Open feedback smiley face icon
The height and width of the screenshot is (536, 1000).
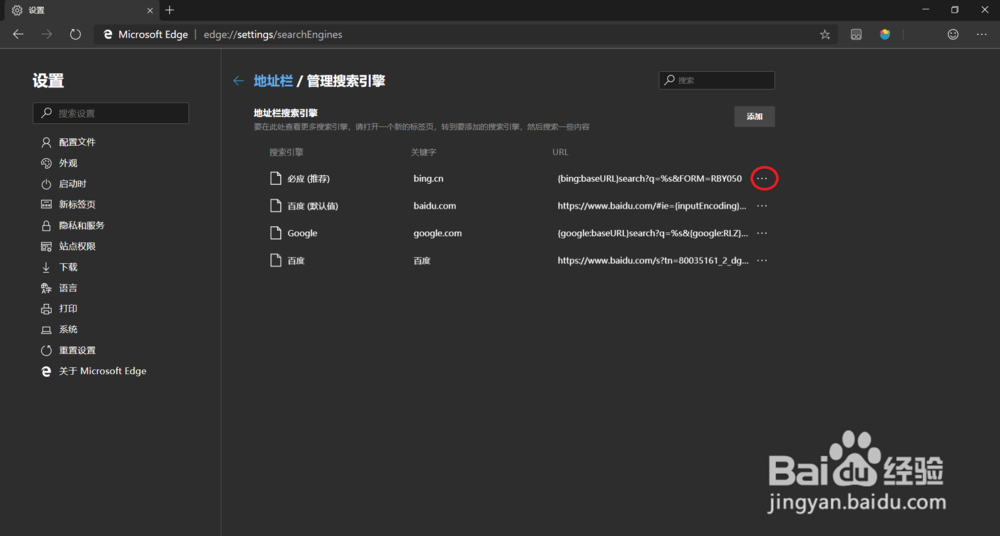pos(953,34)
